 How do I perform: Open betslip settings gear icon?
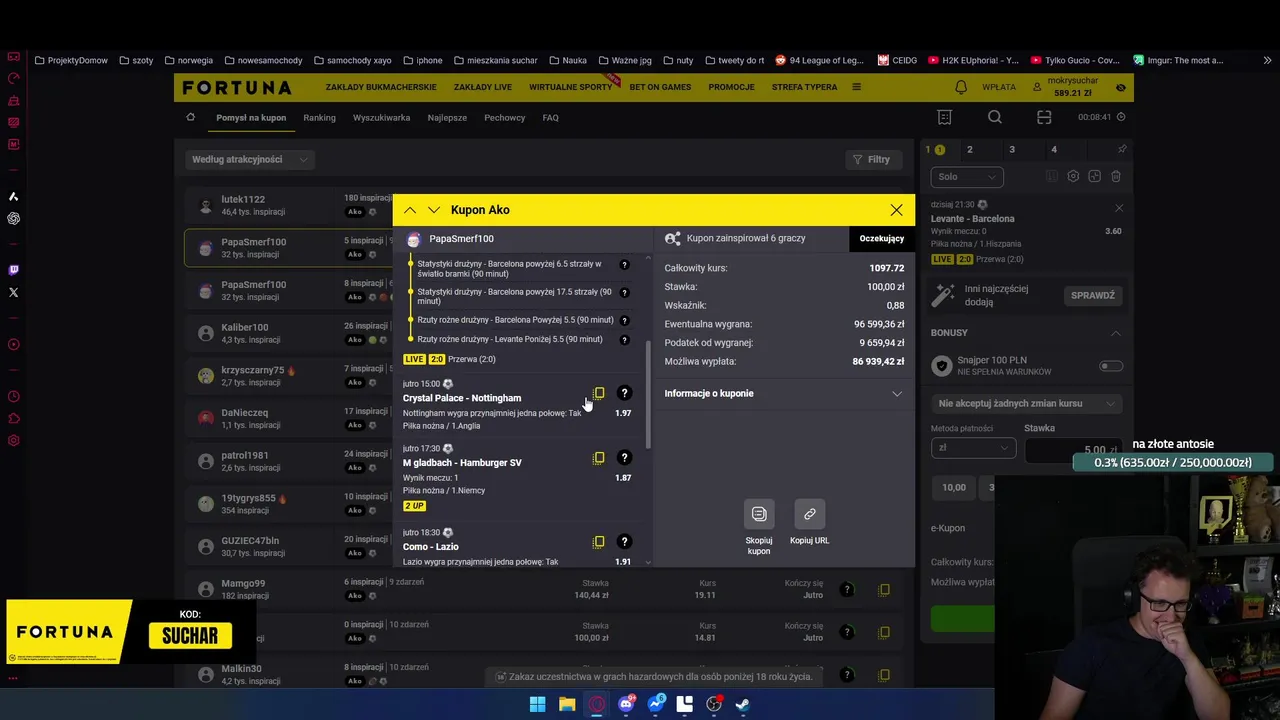coord(1073,176)
